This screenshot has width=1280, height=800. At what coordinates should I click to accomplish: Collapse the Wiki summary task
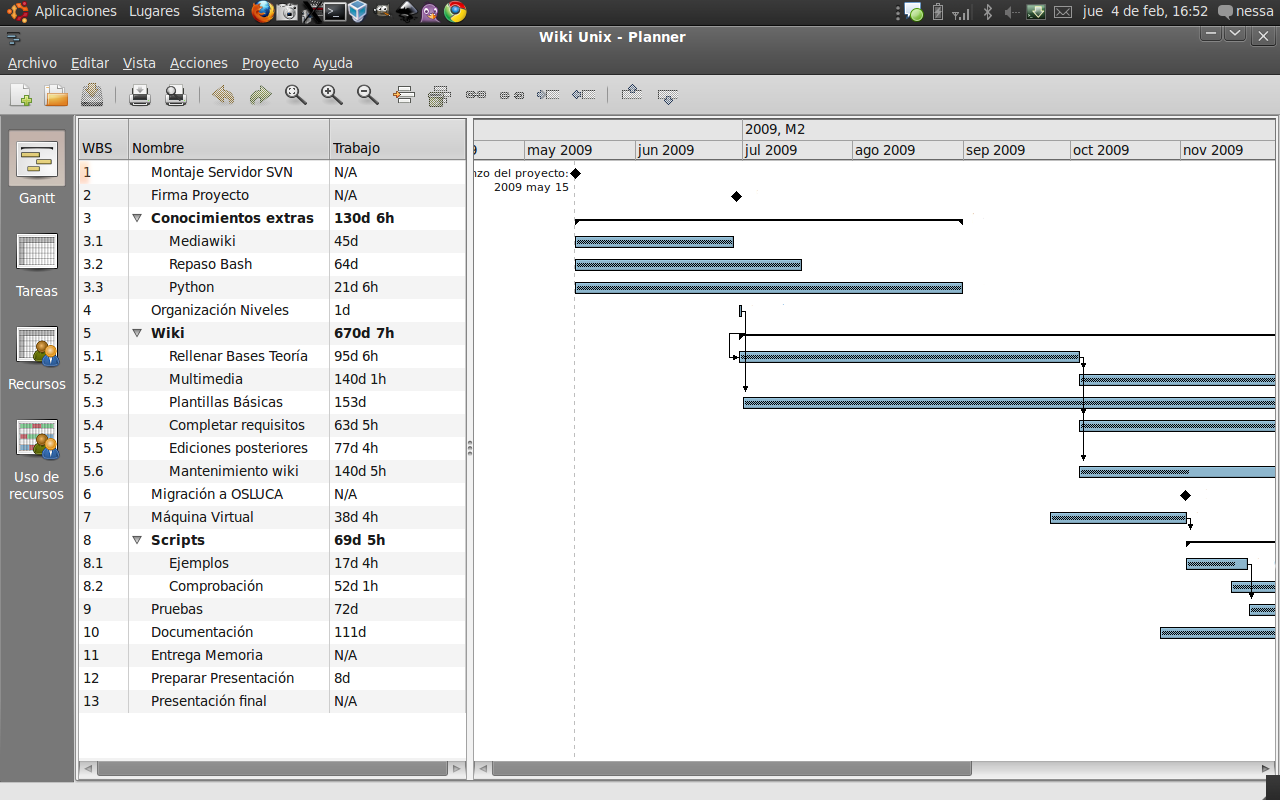click(x=137, y=333)
